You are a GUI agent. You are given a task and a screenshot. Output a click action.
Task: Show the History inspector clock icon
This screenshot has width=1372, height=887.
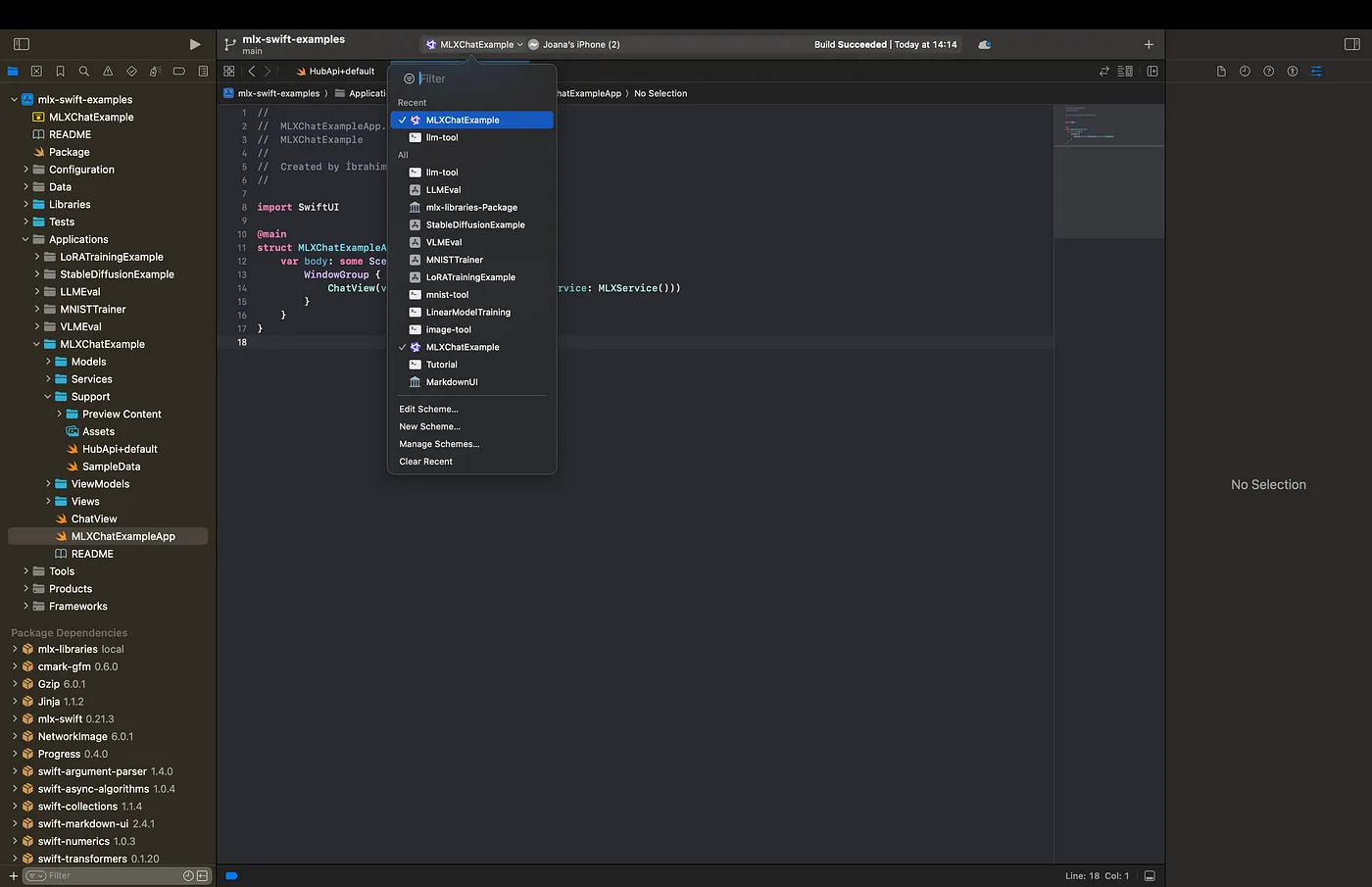pyautogui.click(x=1245, y=72)
